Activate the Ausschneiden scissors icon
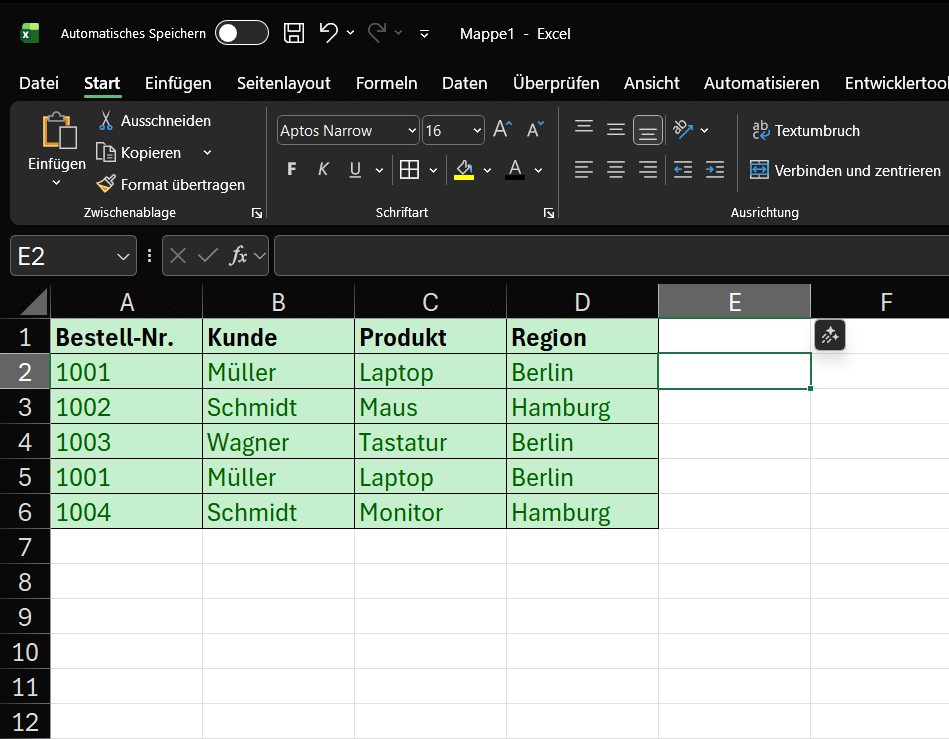Image resolution: width=949 pixels, height=739 pixels. (104, 120)
